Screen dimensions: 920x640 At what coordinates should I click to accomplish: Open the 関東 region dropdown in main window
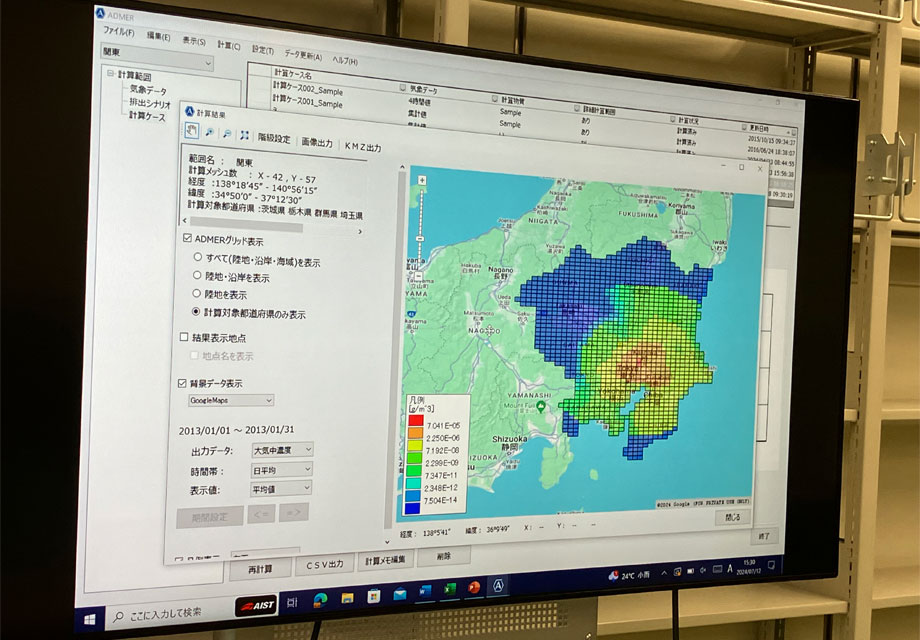pos(157,56)
